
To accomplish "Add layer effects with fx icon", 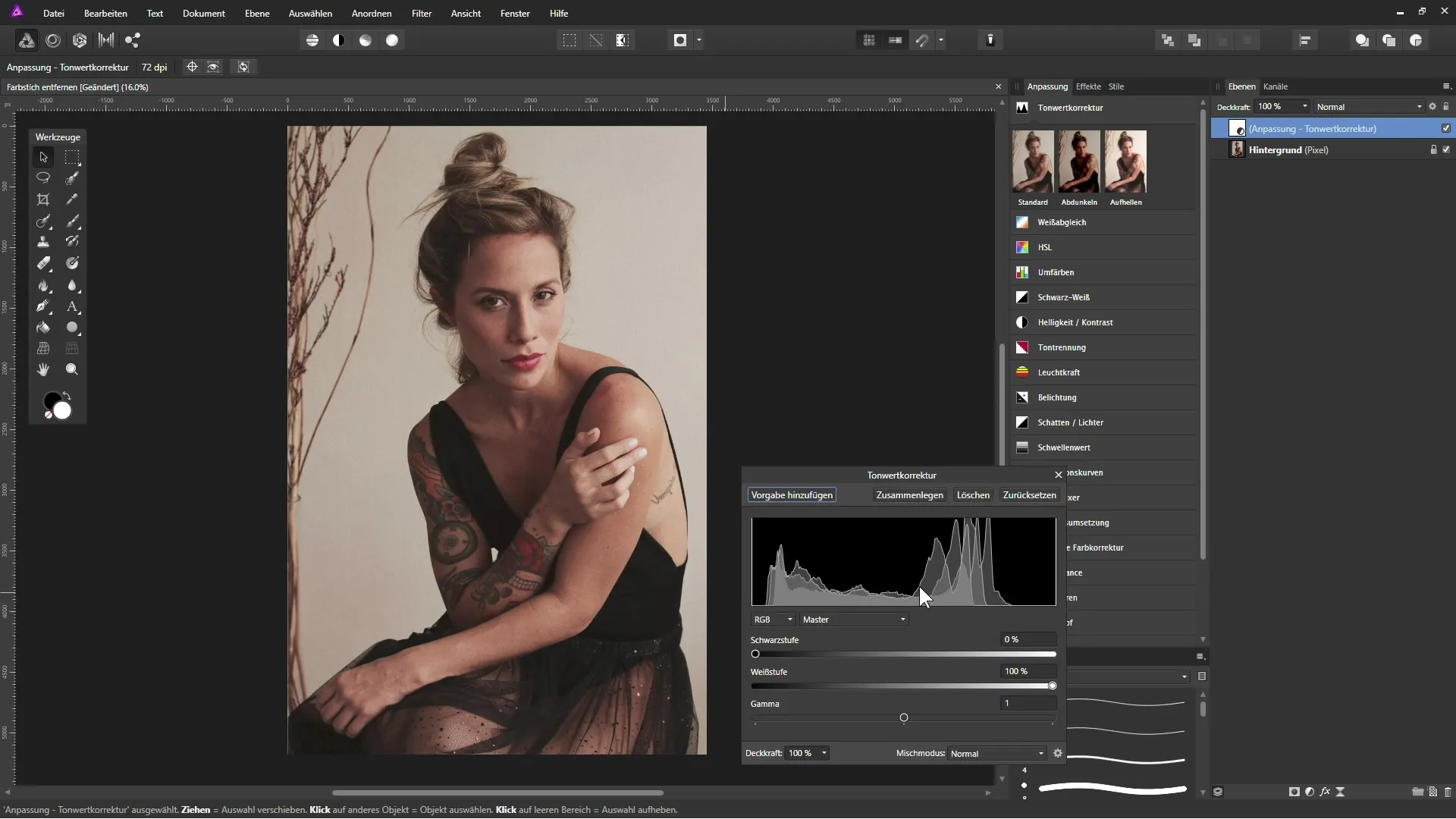I will point(1325,792).
